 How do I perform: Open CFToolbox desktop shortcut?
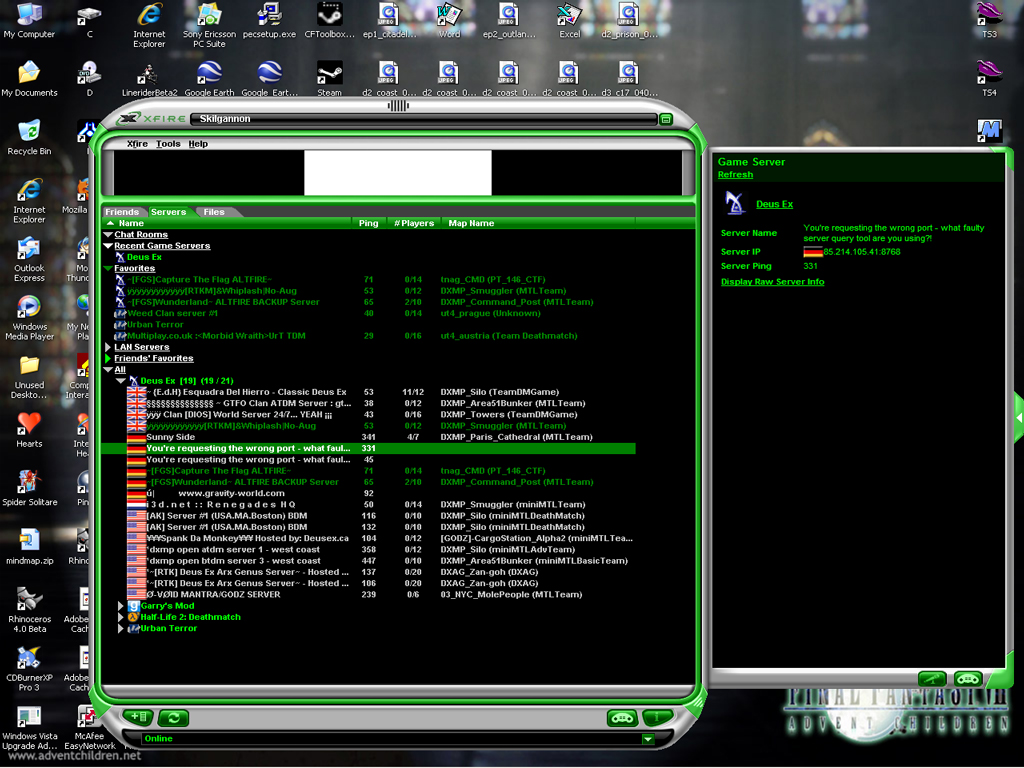tap(330, 20)
